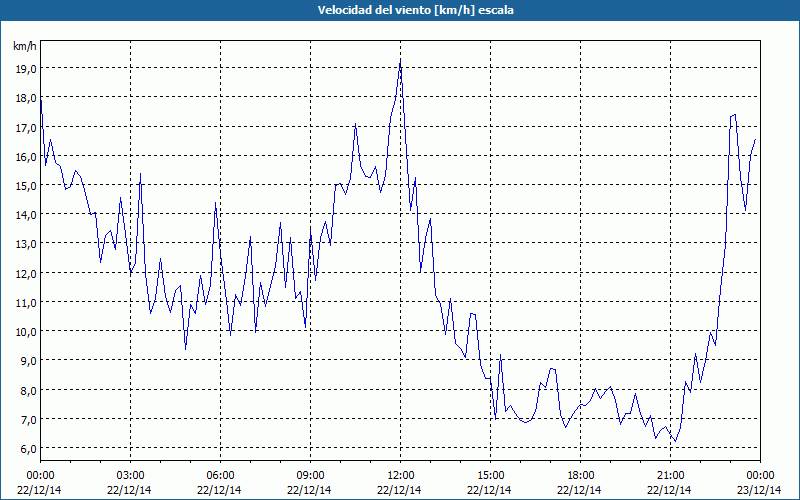Select the 22/12/14 date under 12:00
The width and height of the screenshot is (800, 500).
(399, 490)
